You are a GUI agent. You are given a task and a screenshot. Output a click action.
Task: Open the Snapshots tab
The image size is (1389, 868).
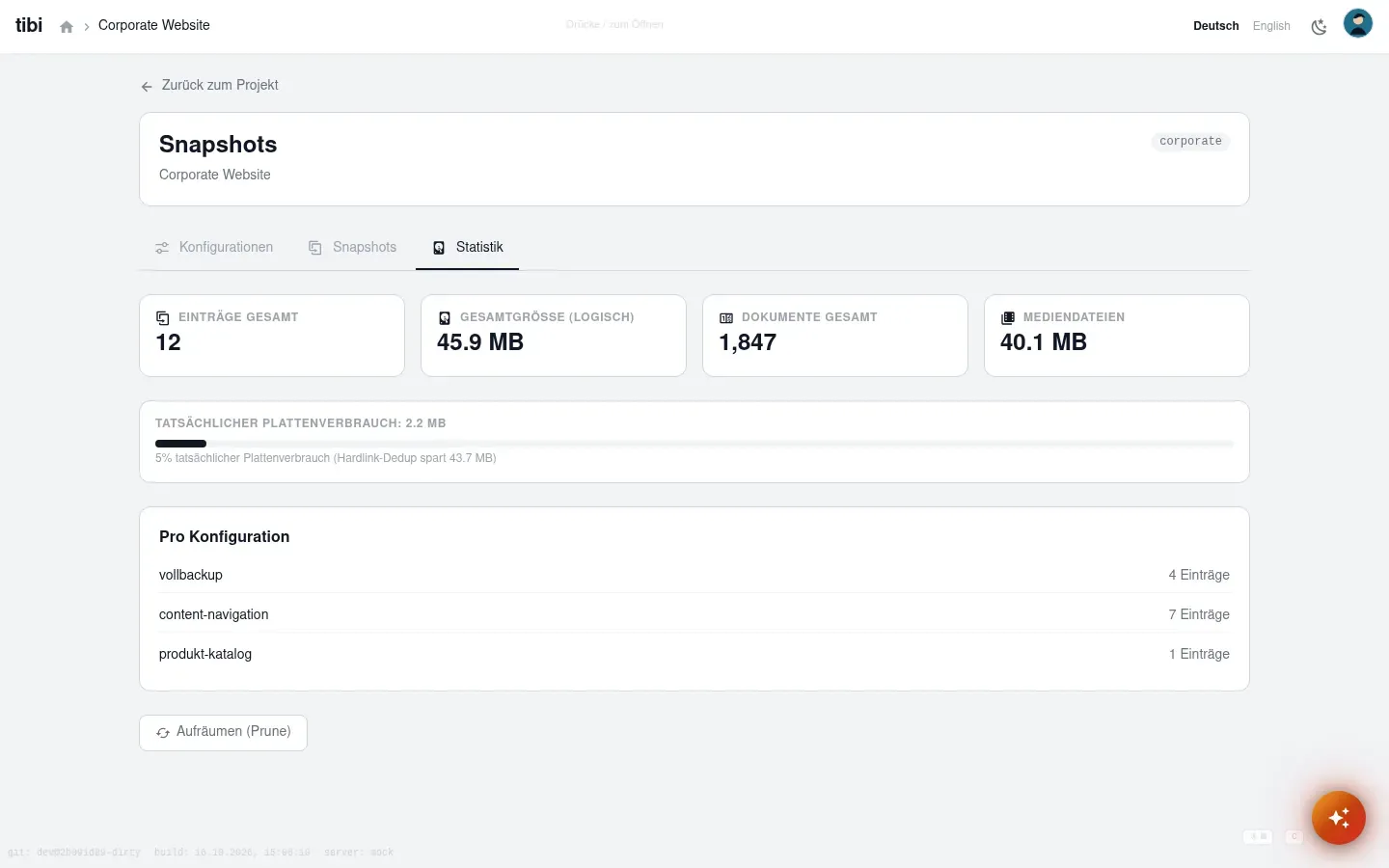pos(353,248)
